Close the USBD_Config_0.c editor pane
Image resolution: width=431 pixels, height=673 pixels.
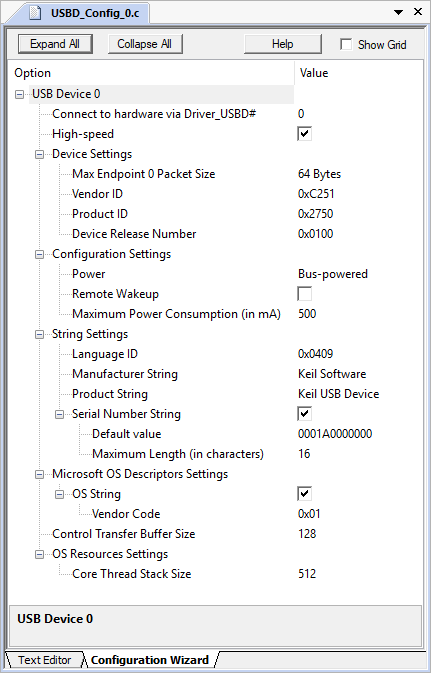417,12
